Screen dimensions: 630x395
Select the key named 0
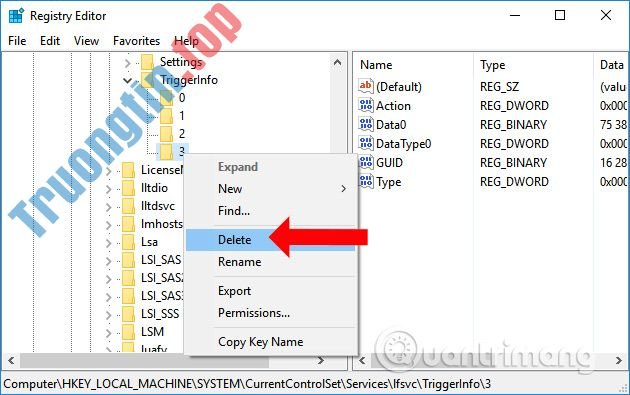[x=182, y=98]
